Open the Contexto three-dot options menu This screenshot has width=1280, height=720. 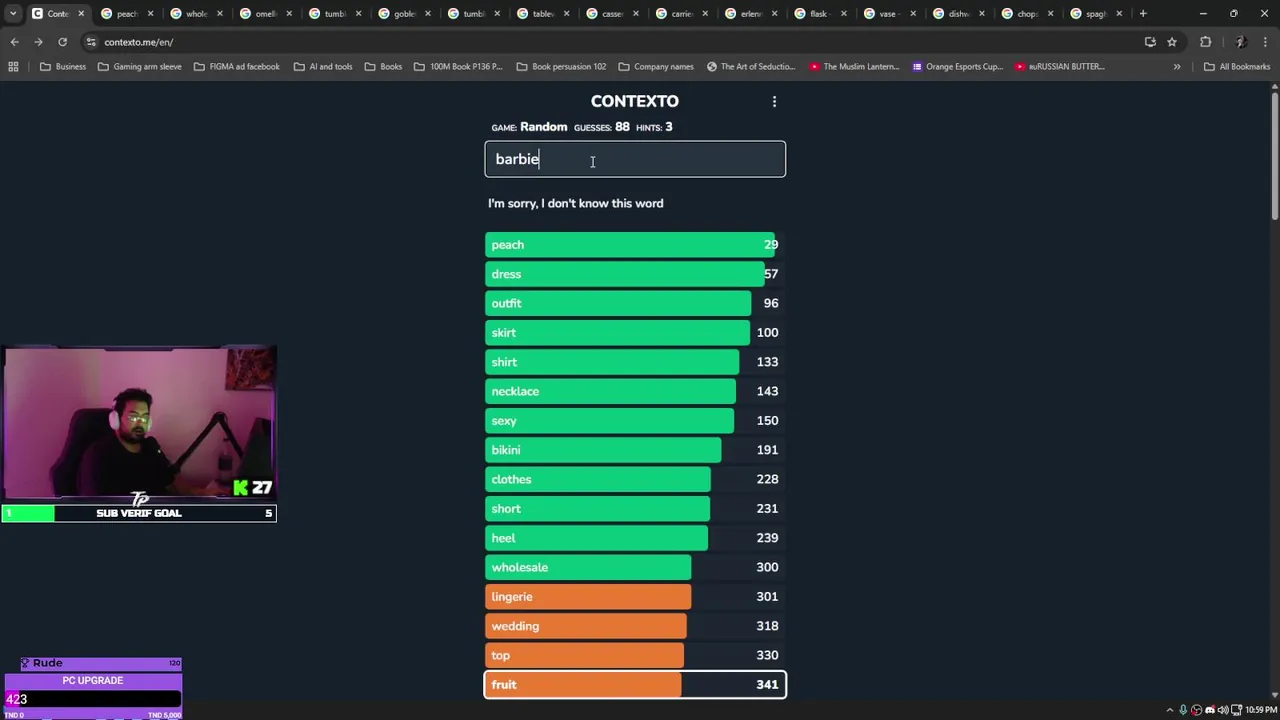[x=774, y=101]
